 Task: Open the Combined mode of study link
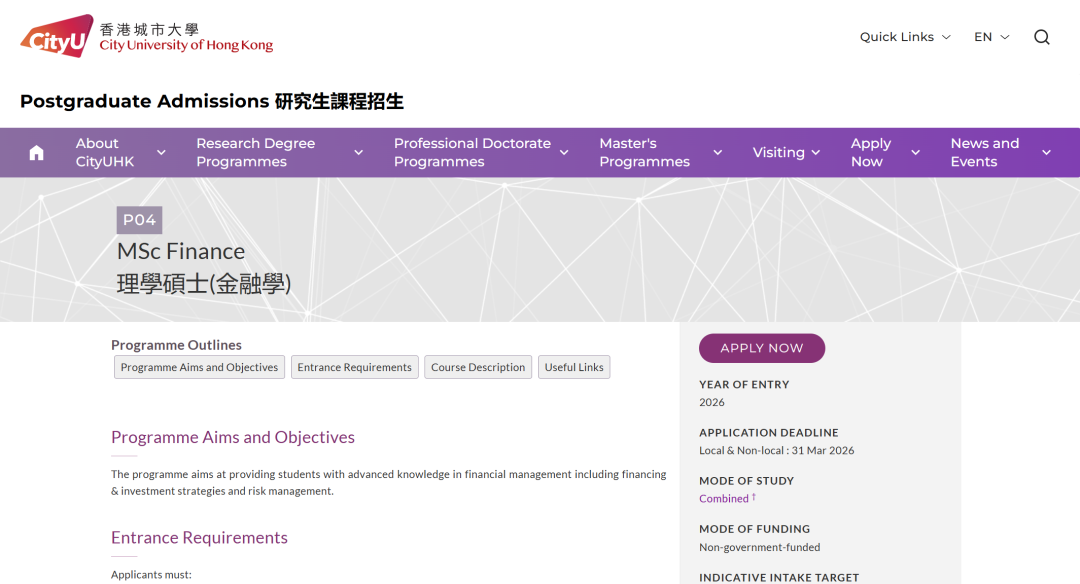(x=721, y=498)
